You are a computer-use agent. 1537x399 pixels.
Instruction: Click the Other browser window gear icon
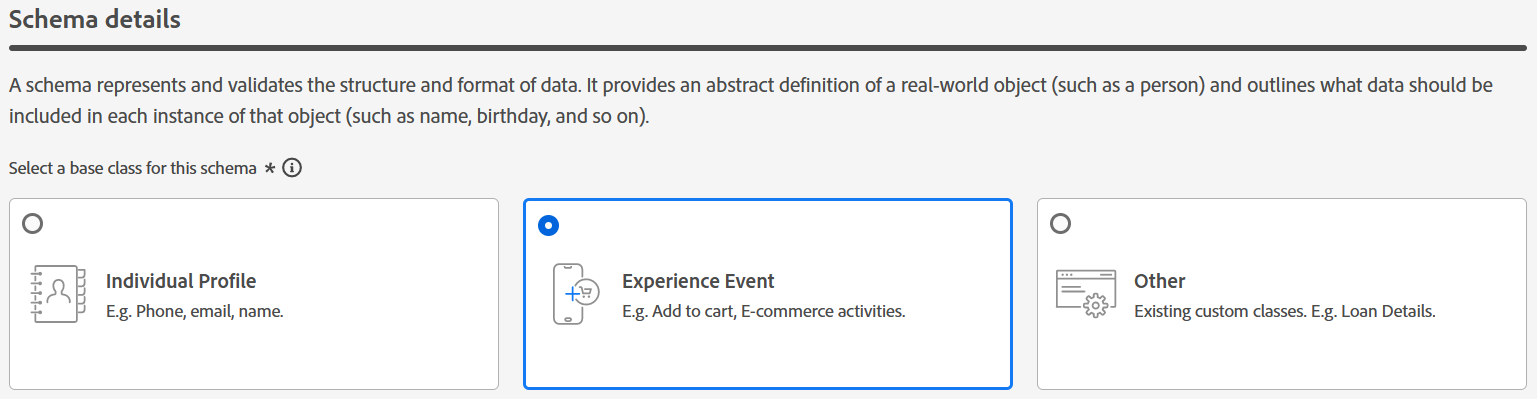tap(1086, 294)
